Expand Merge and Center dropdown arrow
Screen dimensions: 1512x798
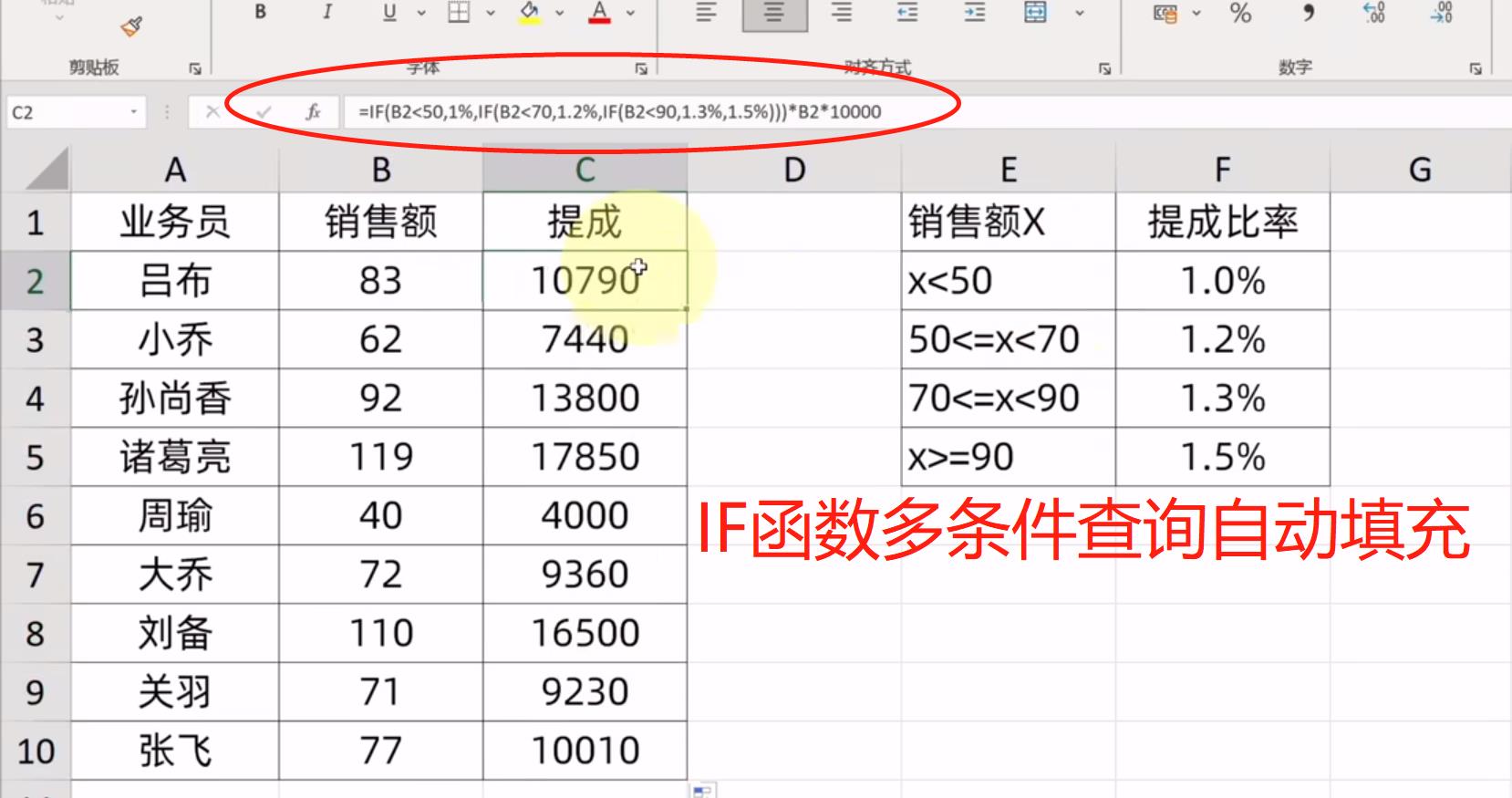click(1080, 13)
